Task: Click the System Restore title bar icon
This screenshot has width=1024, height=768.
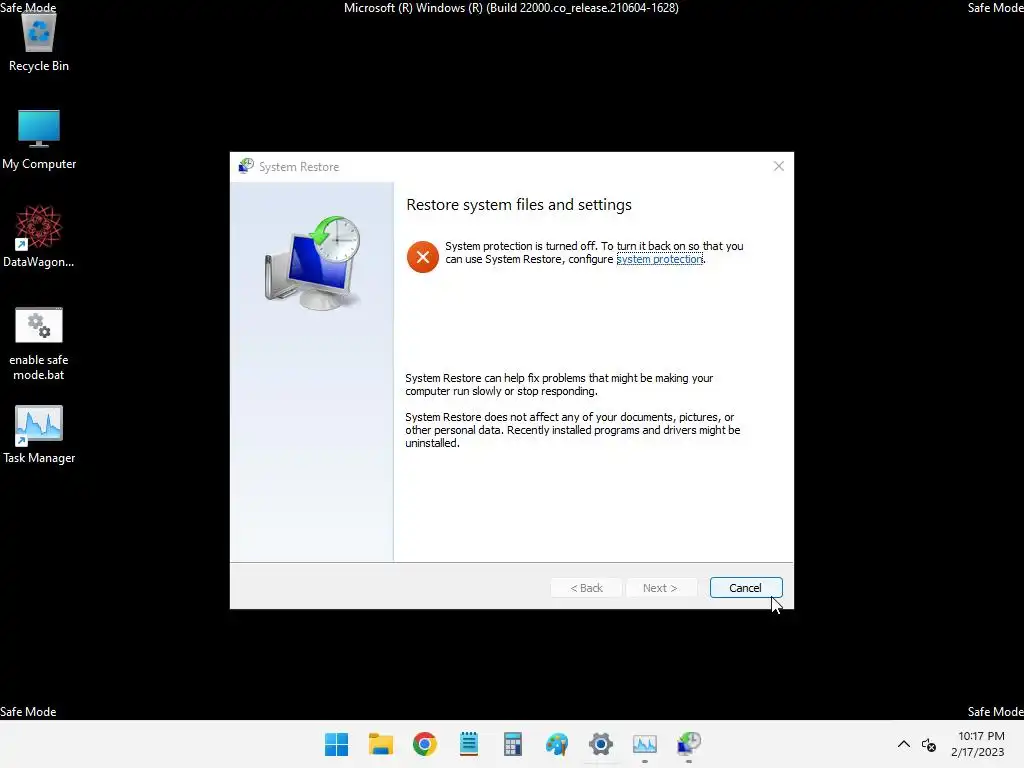Action: (246, 166)
